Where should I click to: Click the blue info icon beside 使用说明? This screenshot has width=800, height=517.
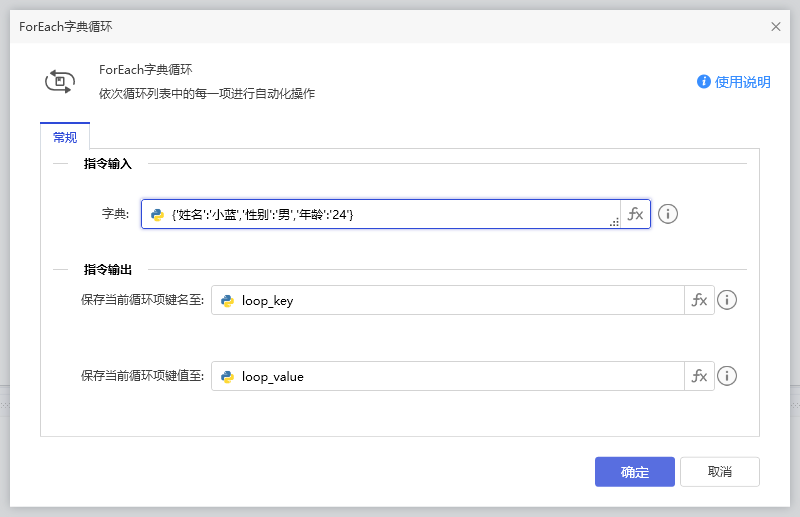(x=704, y=82)
